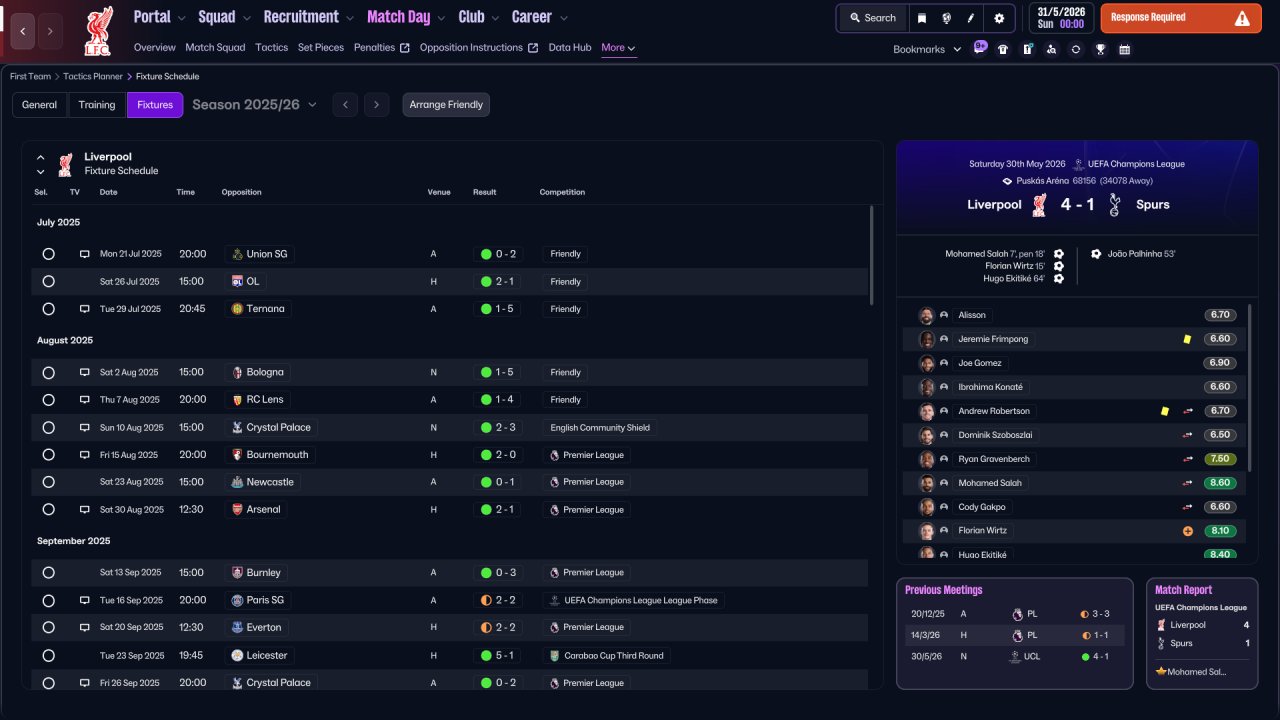
Task: Click the fixture list vertical scrollbar
Action: (x=871, y=255)
